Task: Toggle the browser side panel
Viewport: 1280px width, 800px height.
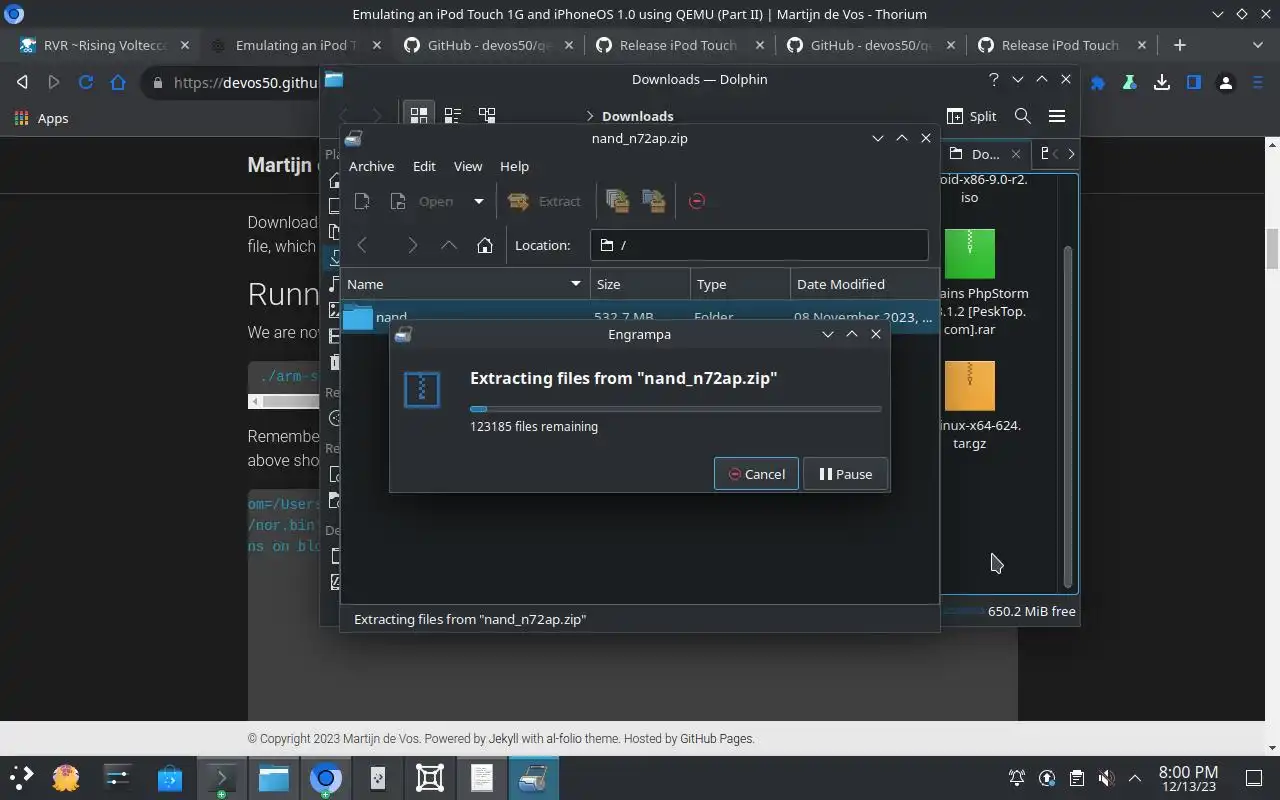Action: coord(1193,83)
